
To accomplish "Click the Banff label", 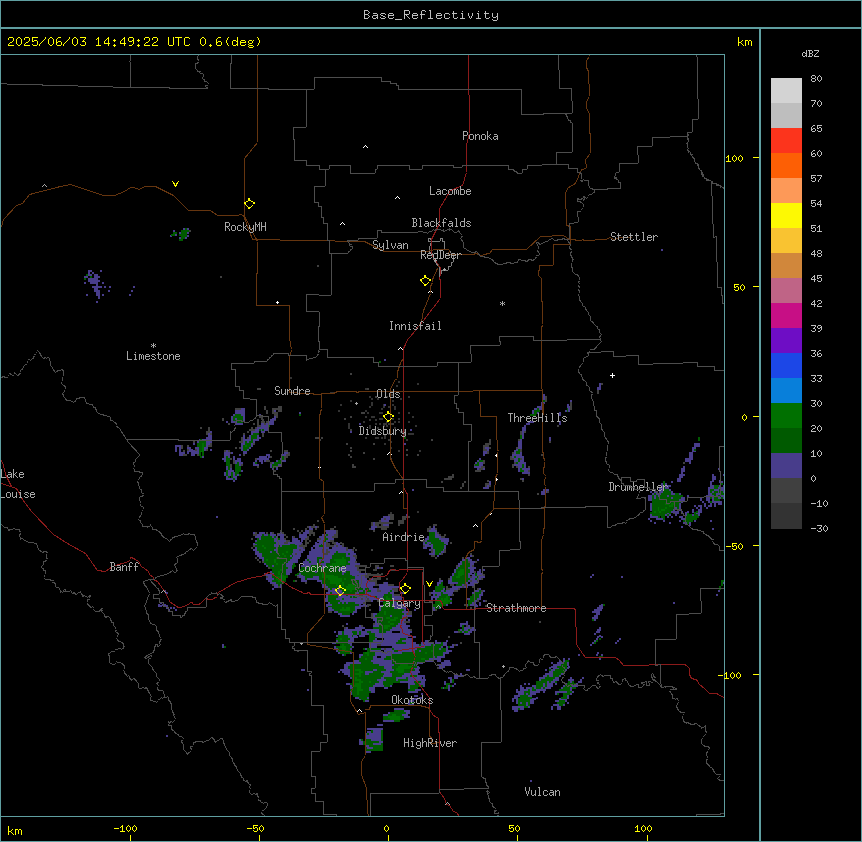I will click(124, 567).
